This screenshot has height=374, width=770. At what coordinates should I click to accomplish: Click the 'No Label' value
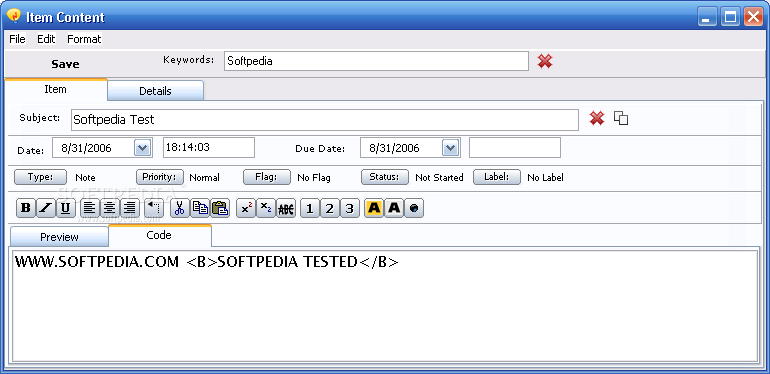click(x=545, y=178)
